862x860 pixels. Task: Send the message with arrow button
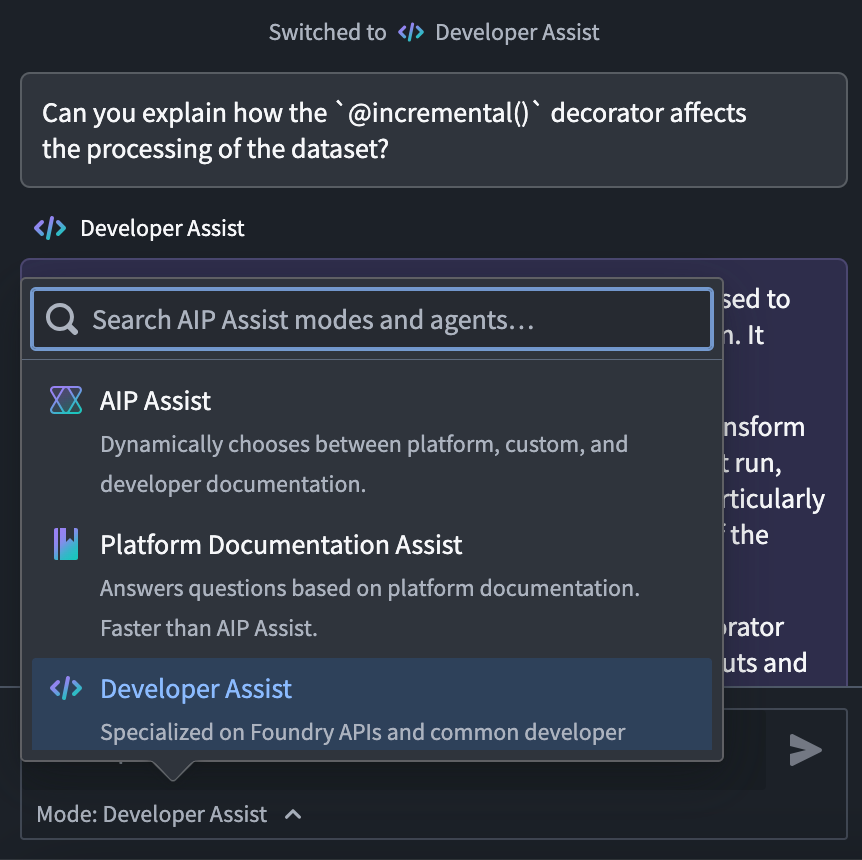point(805,750)
